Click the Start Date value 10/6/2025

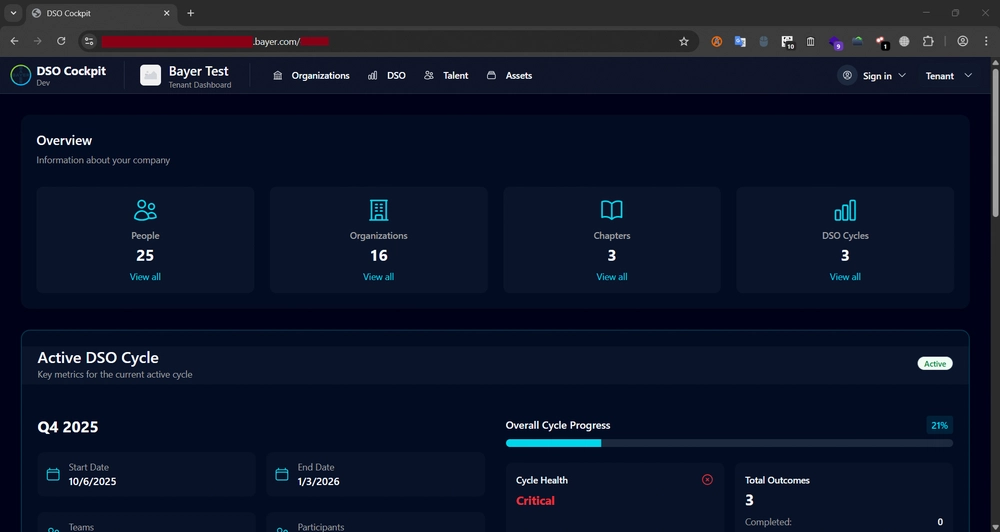(x=92, y=482)
